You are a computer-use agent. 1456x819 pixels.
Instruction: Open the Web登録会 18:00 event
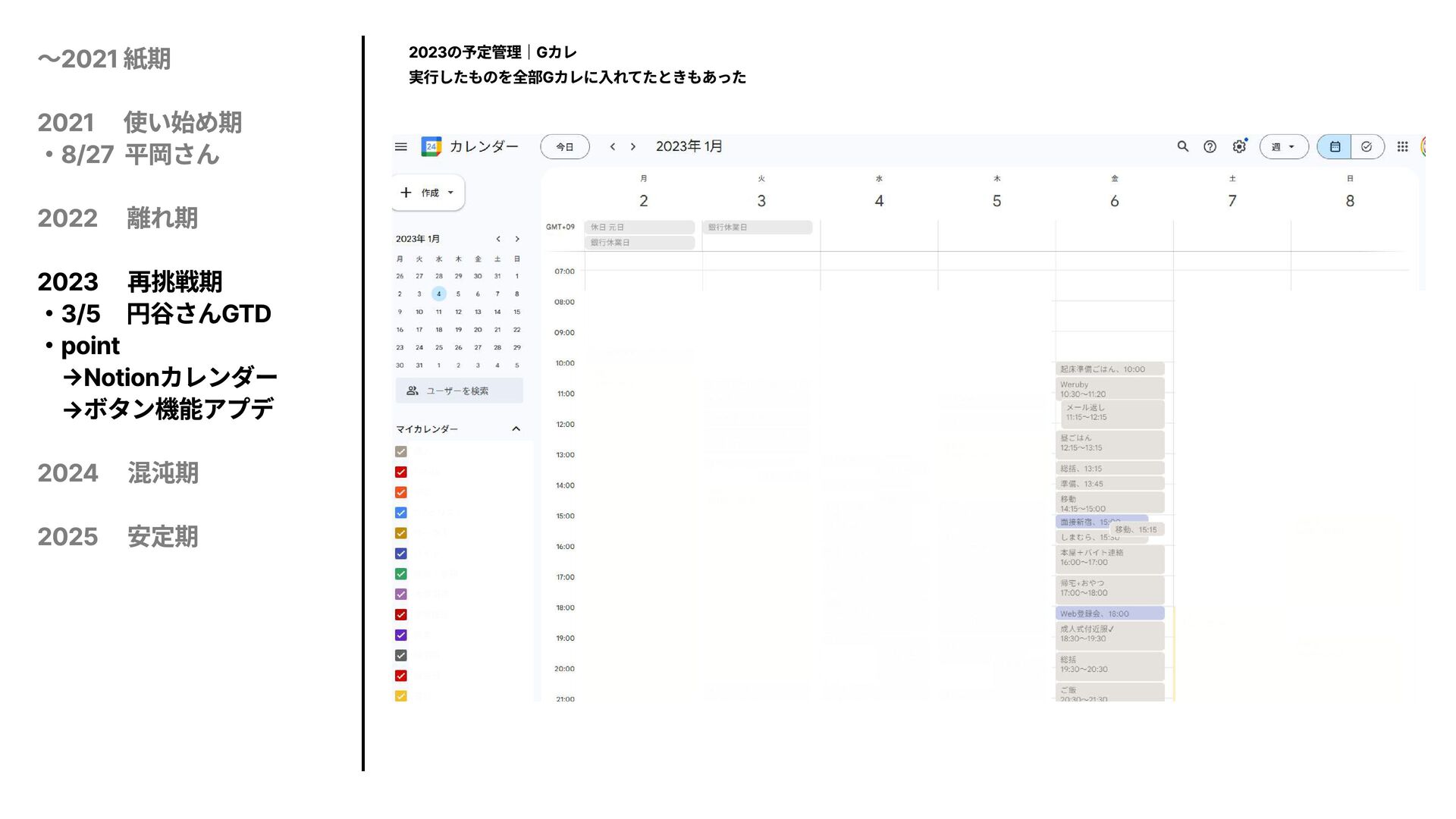(1109, 613)
